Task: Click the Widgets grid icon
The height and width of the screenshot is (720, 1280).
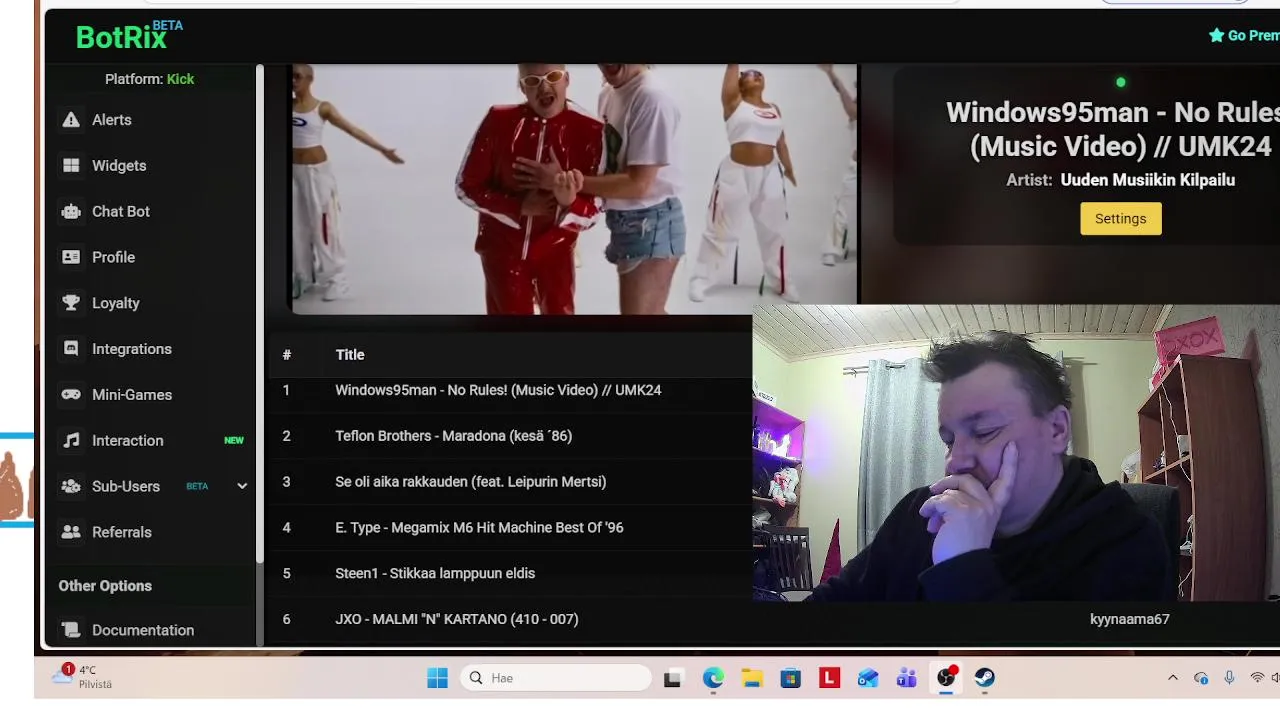Action: 71,166
